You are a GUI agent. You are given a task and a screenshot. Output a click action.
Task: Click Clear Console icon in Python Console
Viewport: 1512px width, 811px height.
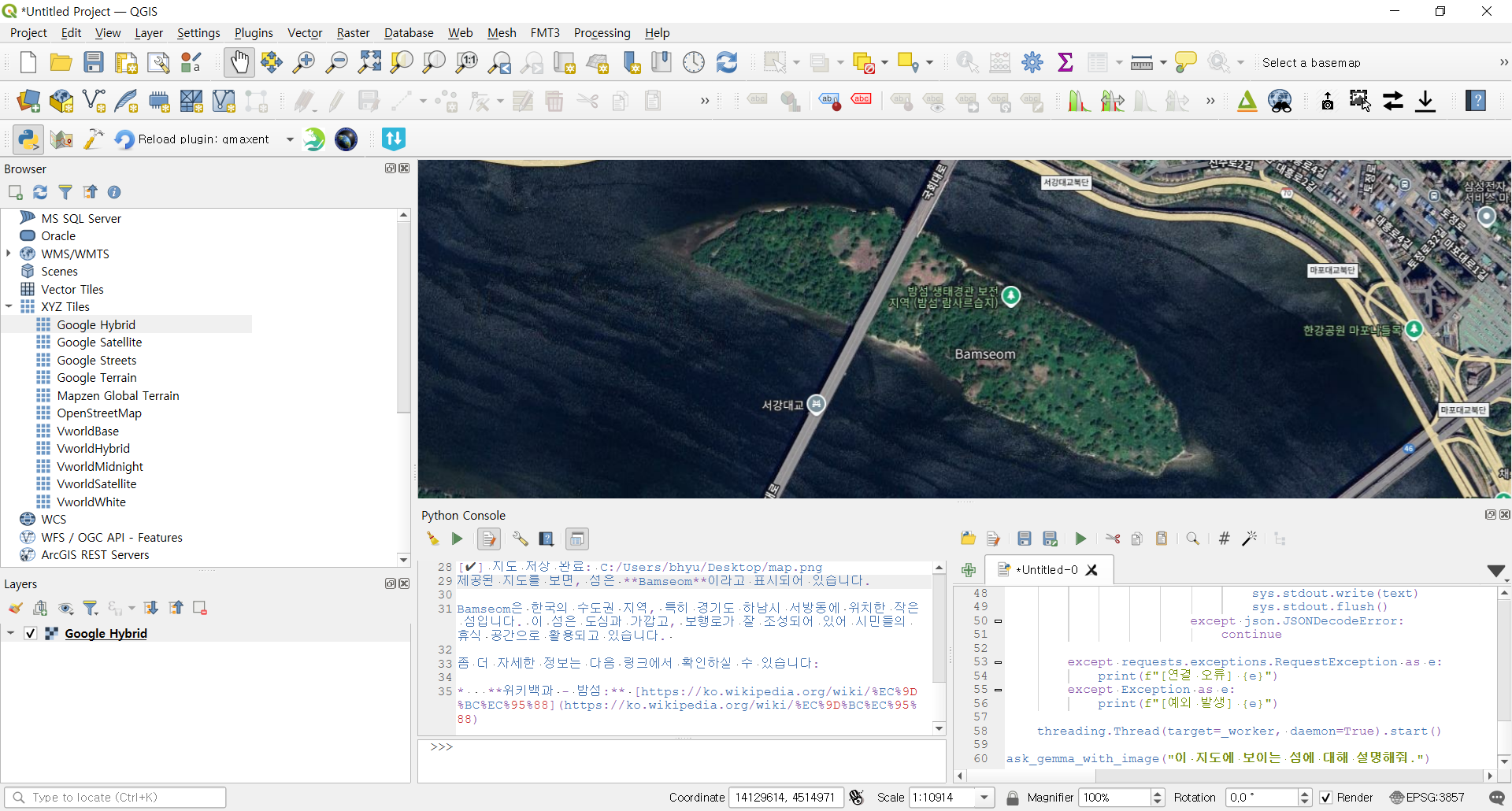click(x=432, y=539)
